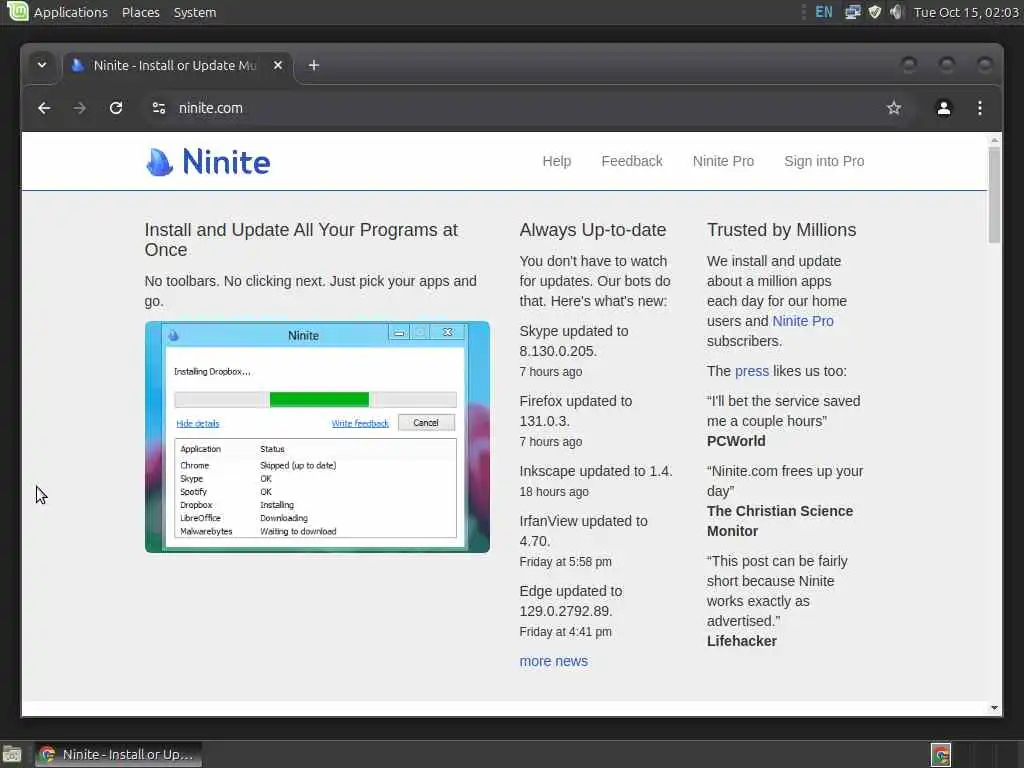
Task: Click the shield update manager tray icon
Action: [x=874, y=12]
